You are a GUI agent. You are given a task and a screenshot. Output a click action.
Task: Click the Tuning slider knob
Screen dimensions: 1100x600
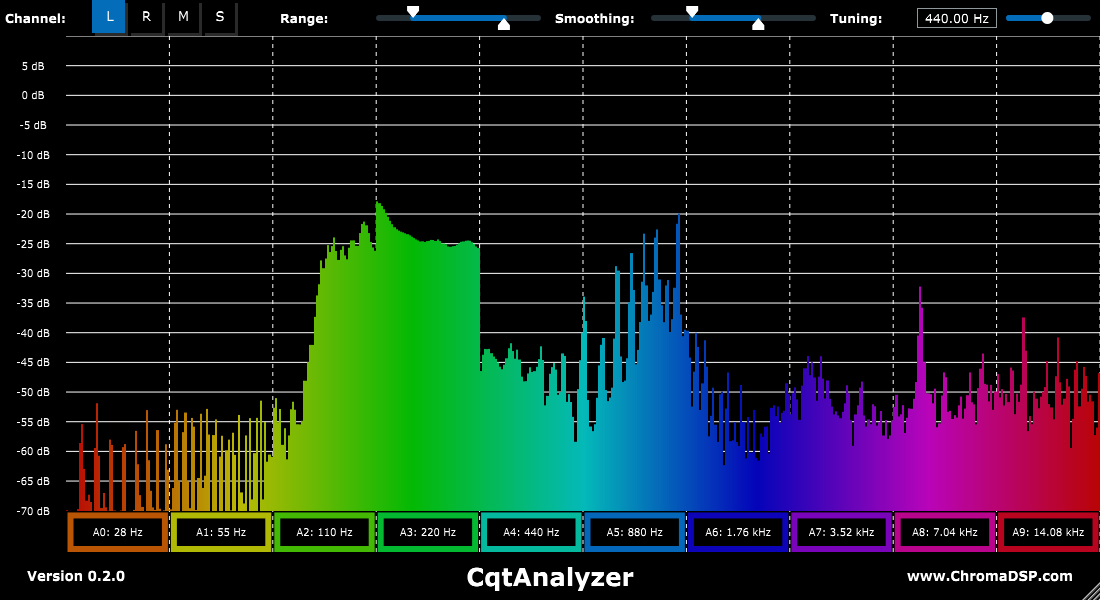tap(1047, 18)
